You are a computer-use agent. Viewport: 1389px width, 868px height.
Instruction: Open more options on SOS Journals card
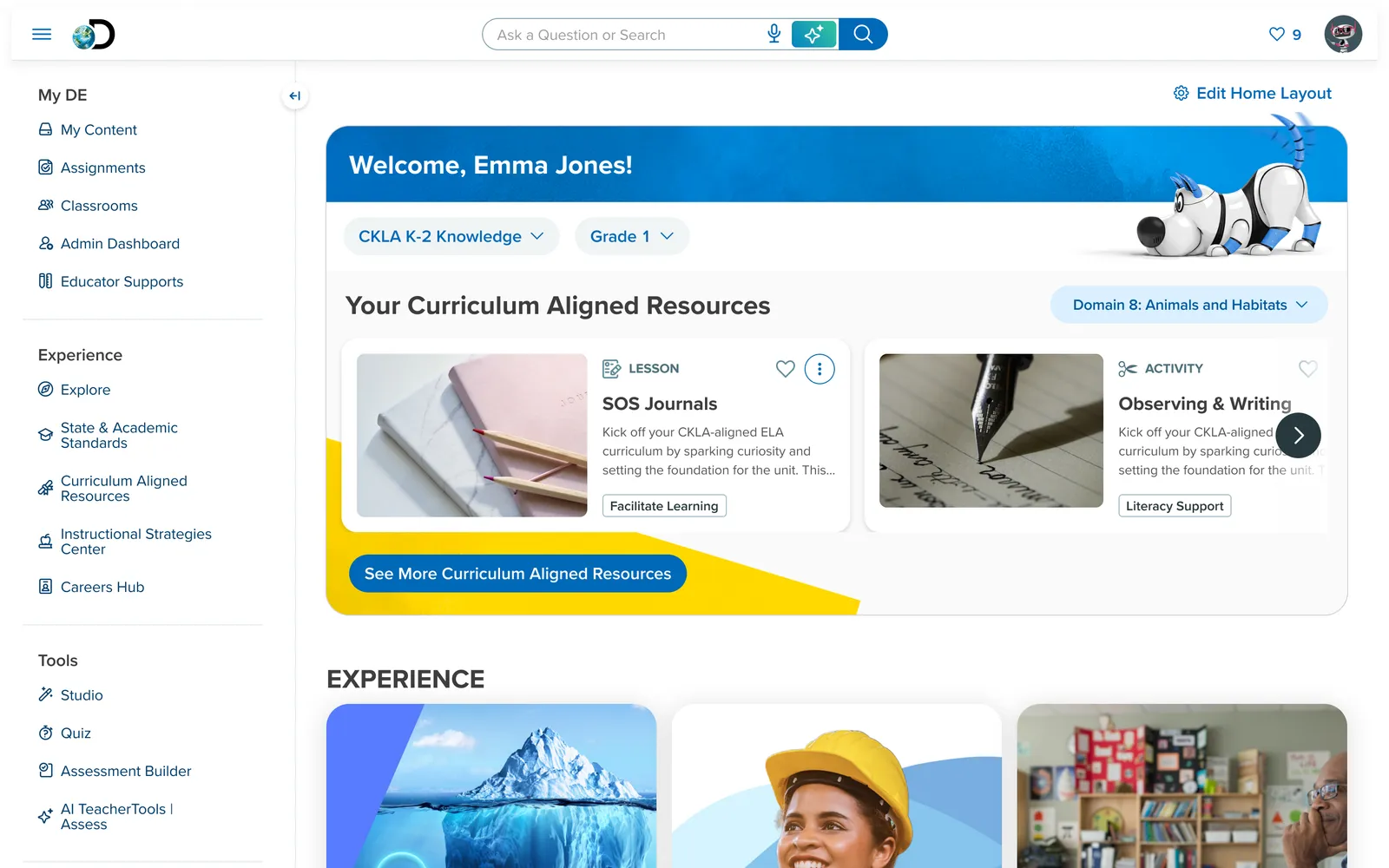click(820, 369)
